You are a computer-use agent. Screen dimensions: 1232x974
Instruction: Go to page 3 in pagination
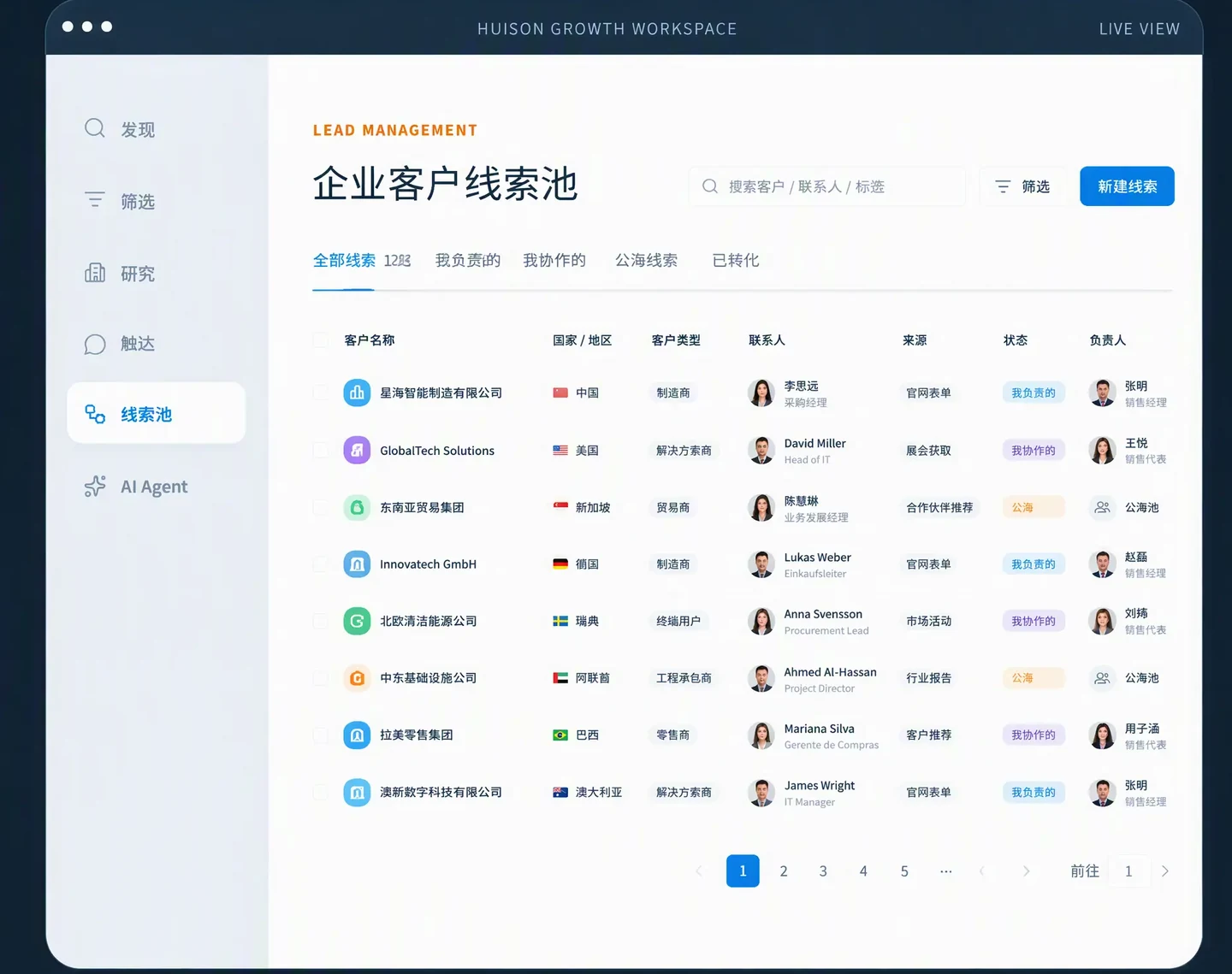[823, 871]
